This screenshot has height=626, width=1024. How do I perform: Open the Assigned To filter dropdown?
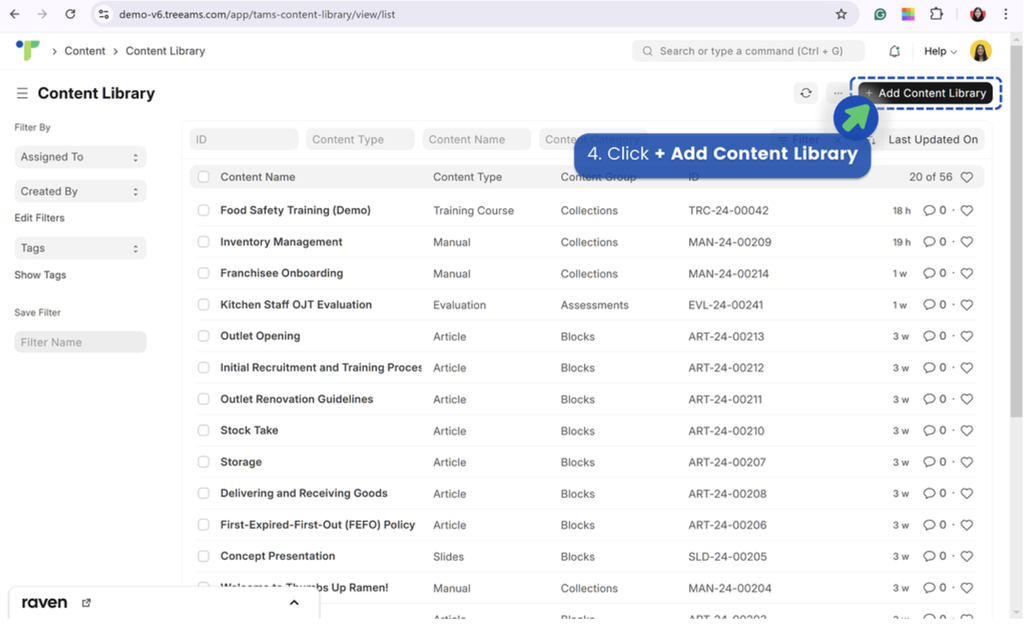point(80,157)
